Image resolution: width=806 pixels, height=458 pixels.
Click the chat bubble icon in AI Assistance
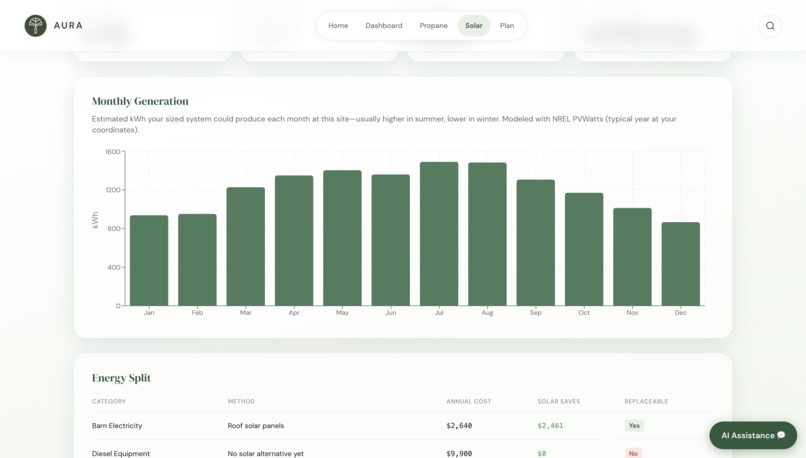pyautogui.click(x=781, y=435)
